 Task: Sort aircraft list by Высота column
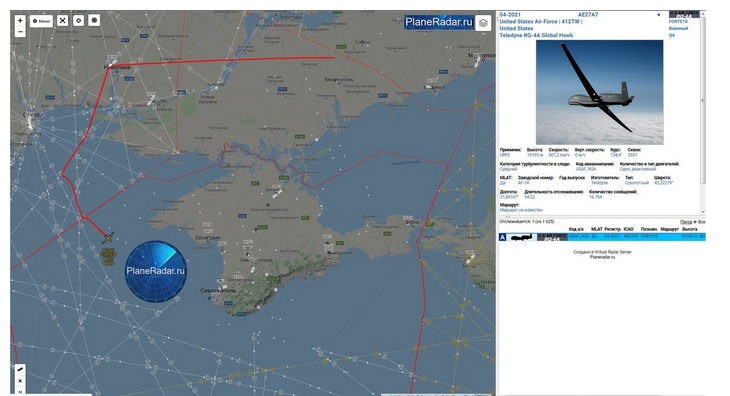(689, 229)
